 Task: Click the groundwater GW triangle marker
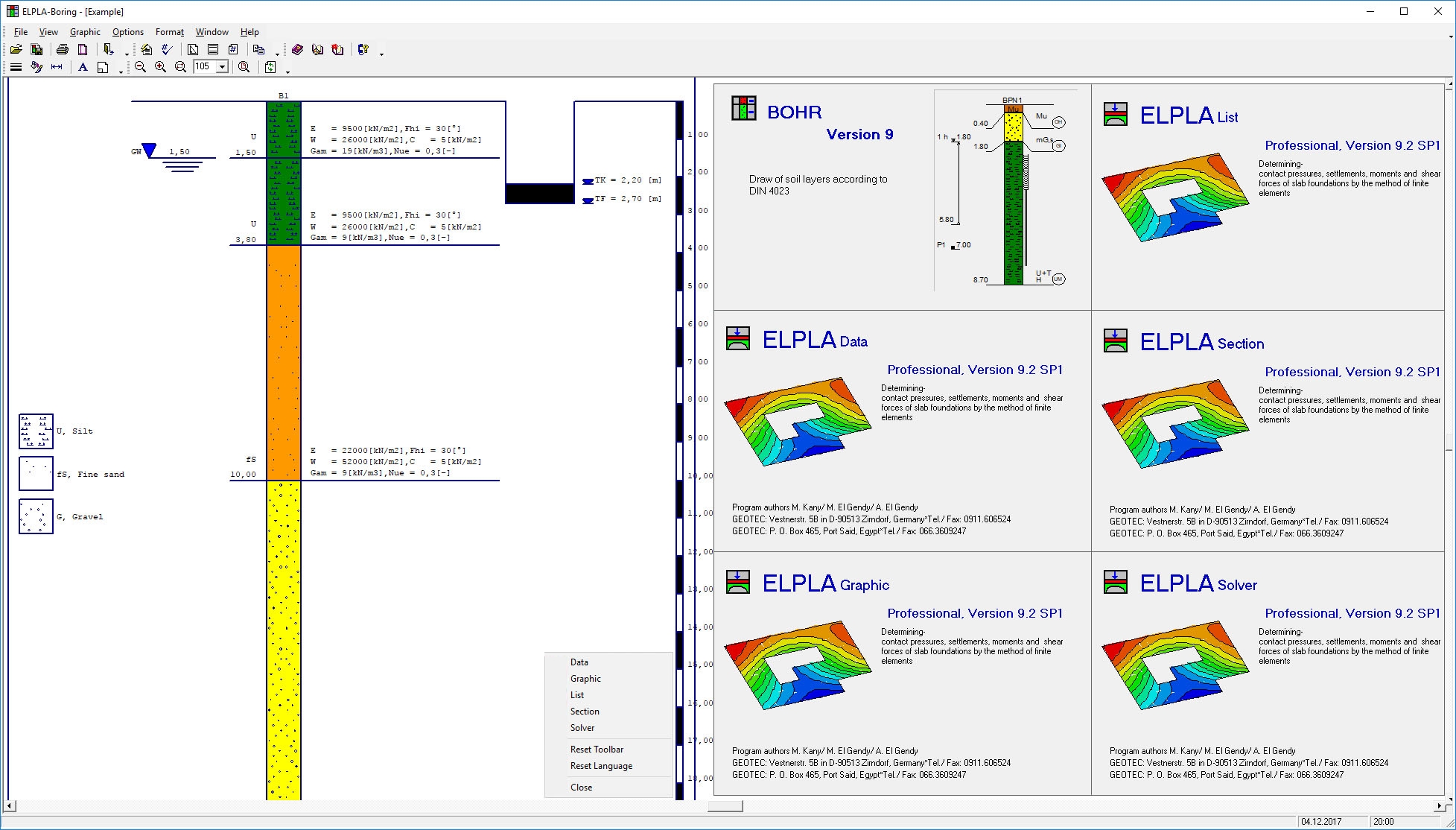[150, 151]
